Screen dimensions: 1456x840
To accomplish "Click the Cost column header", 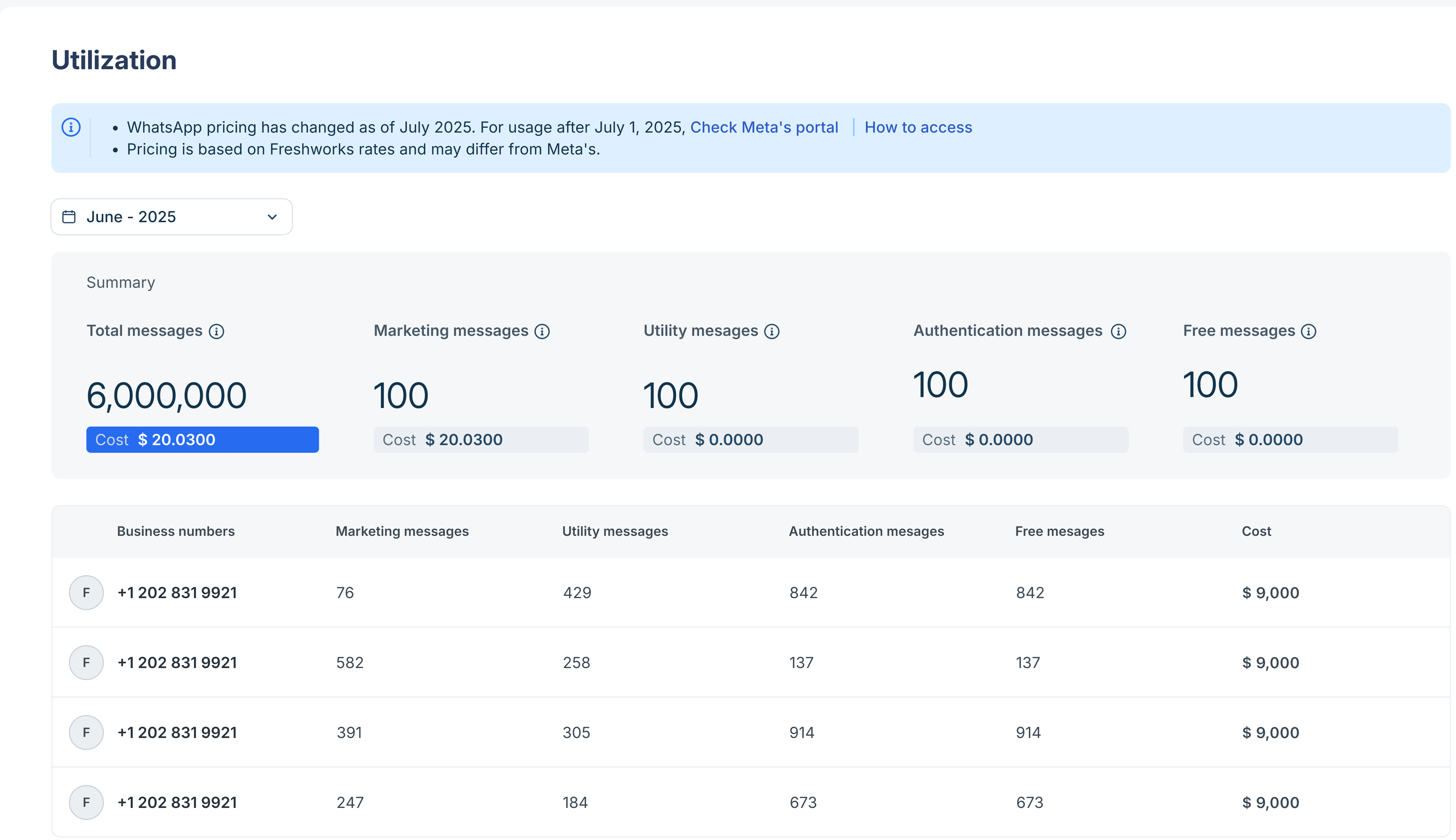I will pyautogui.click(x=1256, y=531).
